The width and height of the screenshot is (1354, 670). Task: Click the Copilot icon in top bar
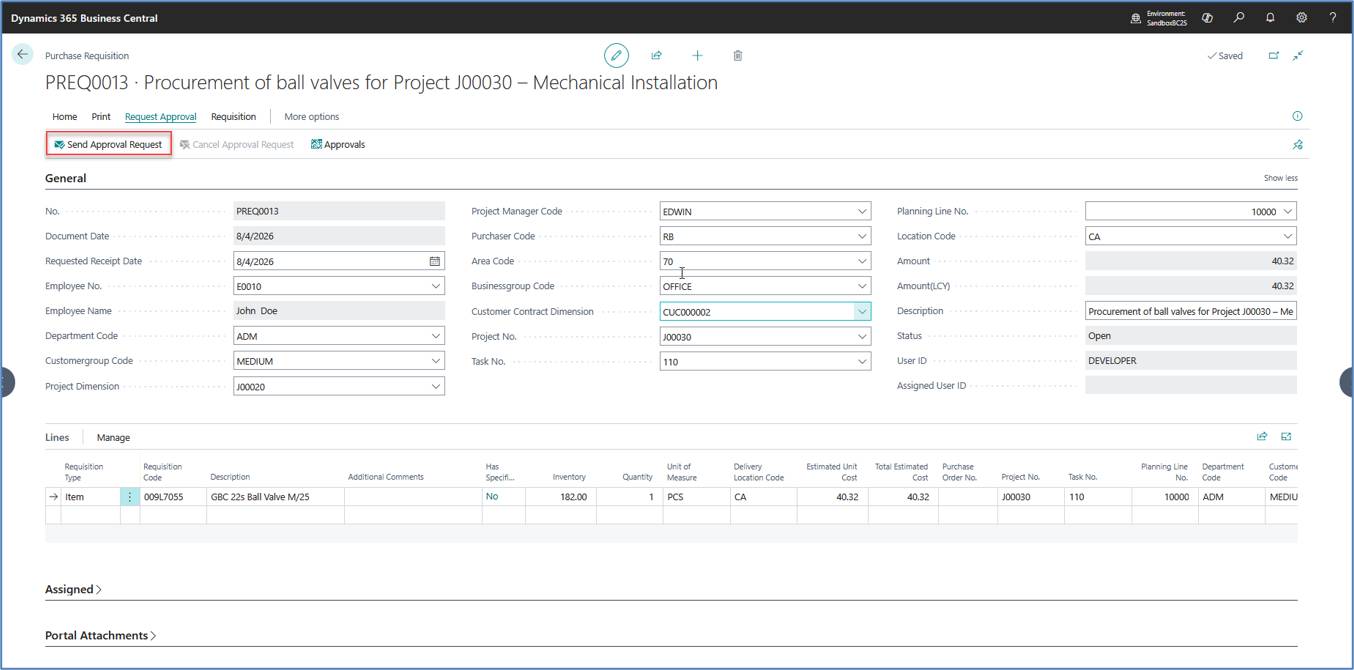tap(1207, 17)
